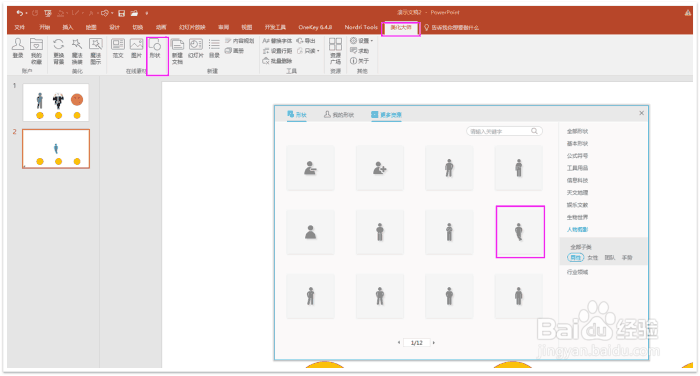This screenshot has height=376, width=700.
Task: Close the shapes dialog
Action: [x=642, y=113]
